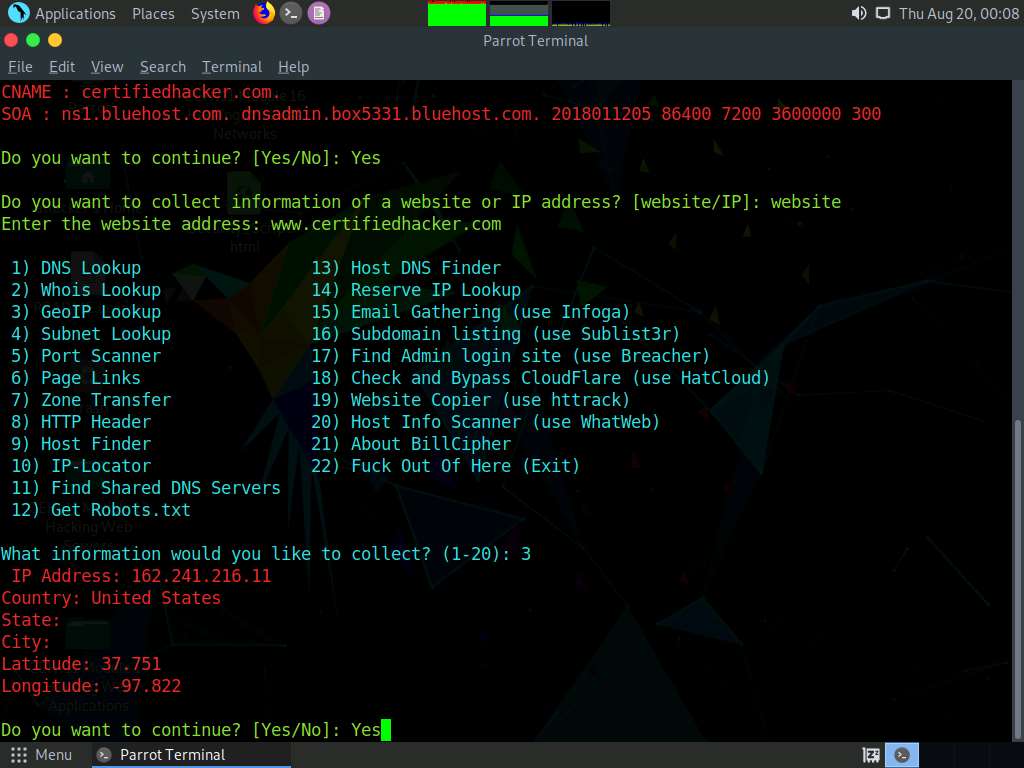Click the text 'IP-Locator'
1024x768 pixels.
[101, 466]
